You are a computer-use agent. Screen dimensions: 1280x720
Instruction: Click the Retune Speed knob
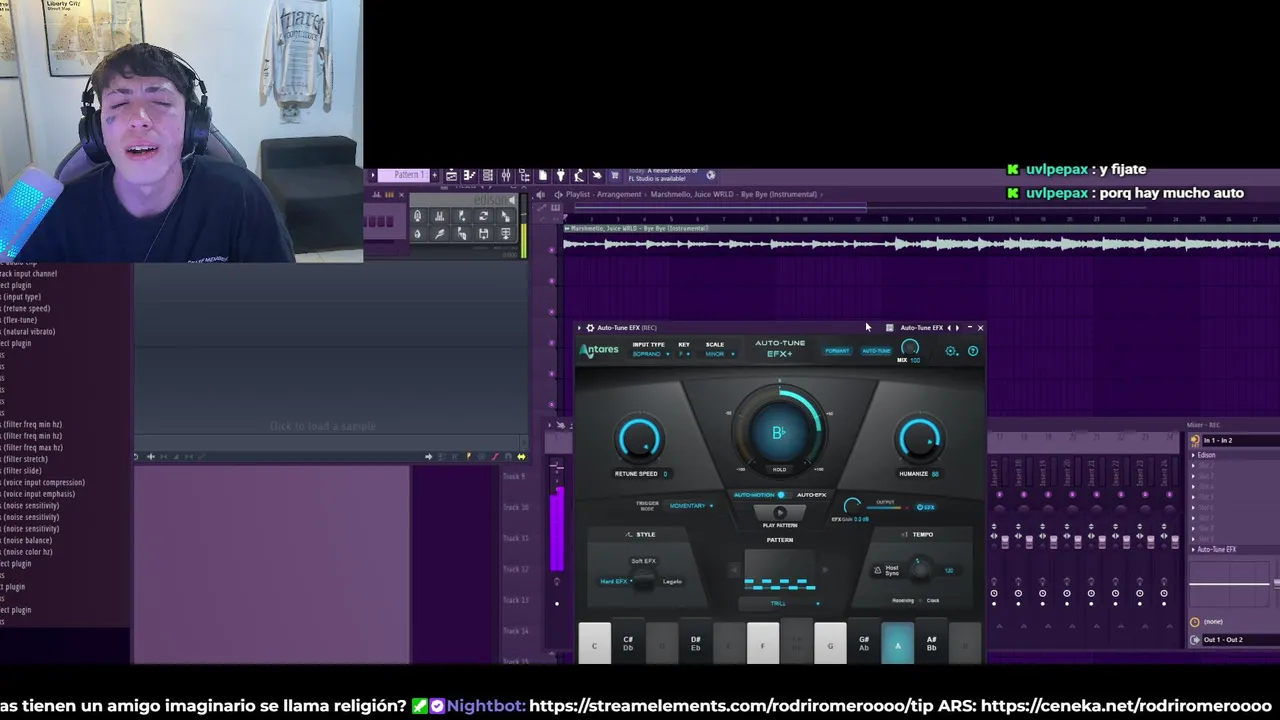639,439
